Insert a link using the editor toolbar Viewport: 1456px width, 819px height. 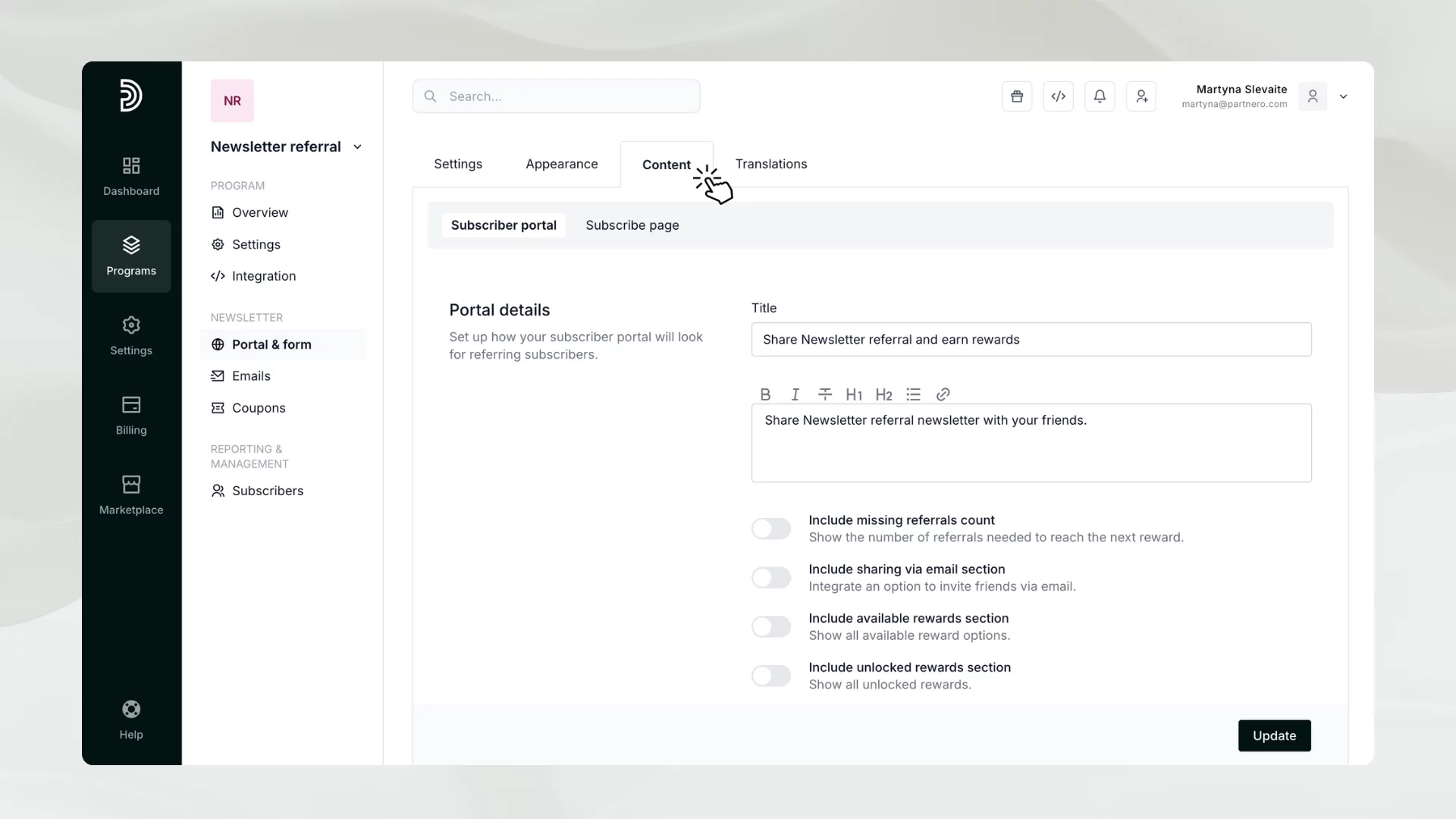tap(943, 394)
